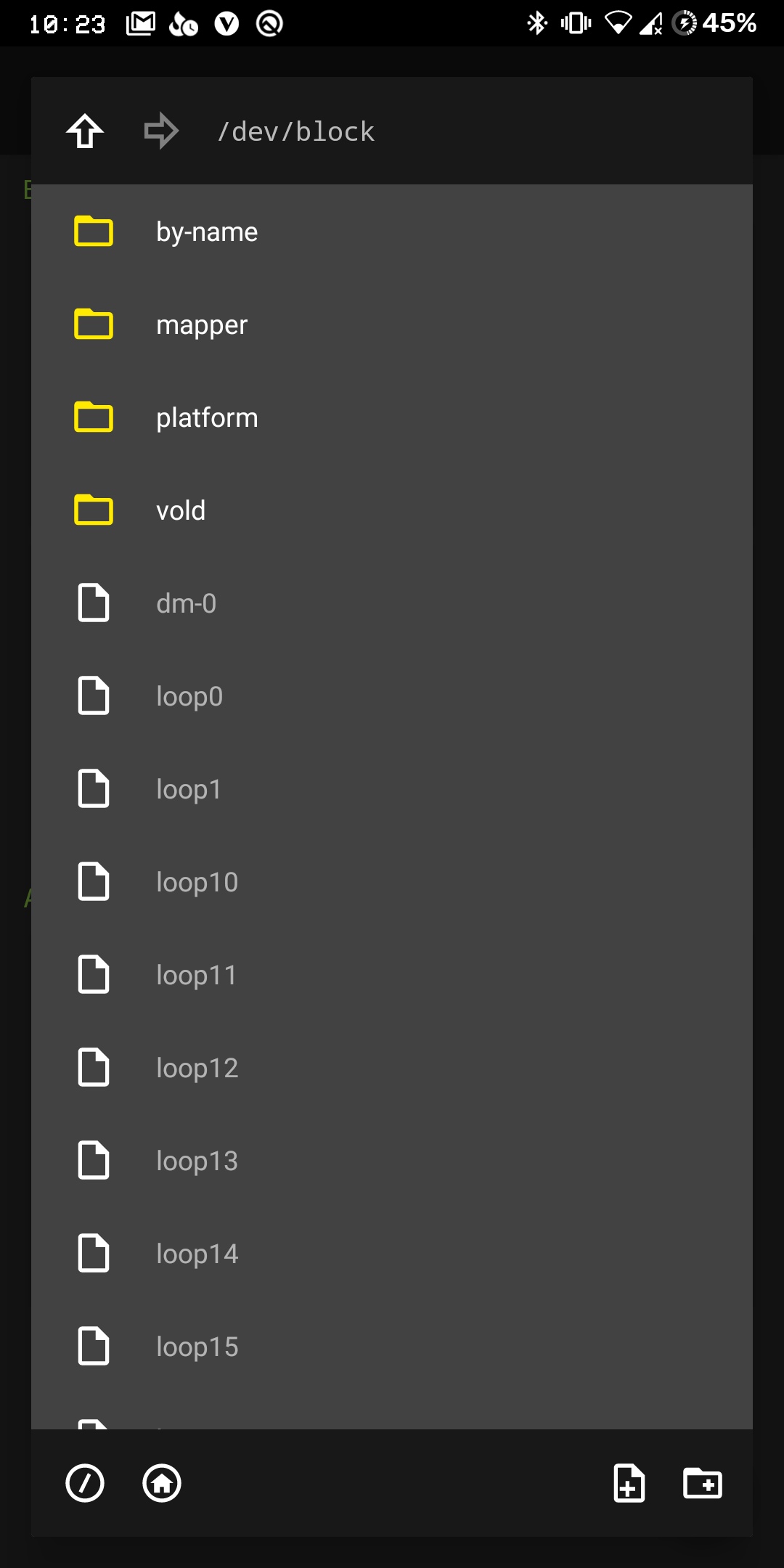Select the loop15 file

click(392, 1347)
